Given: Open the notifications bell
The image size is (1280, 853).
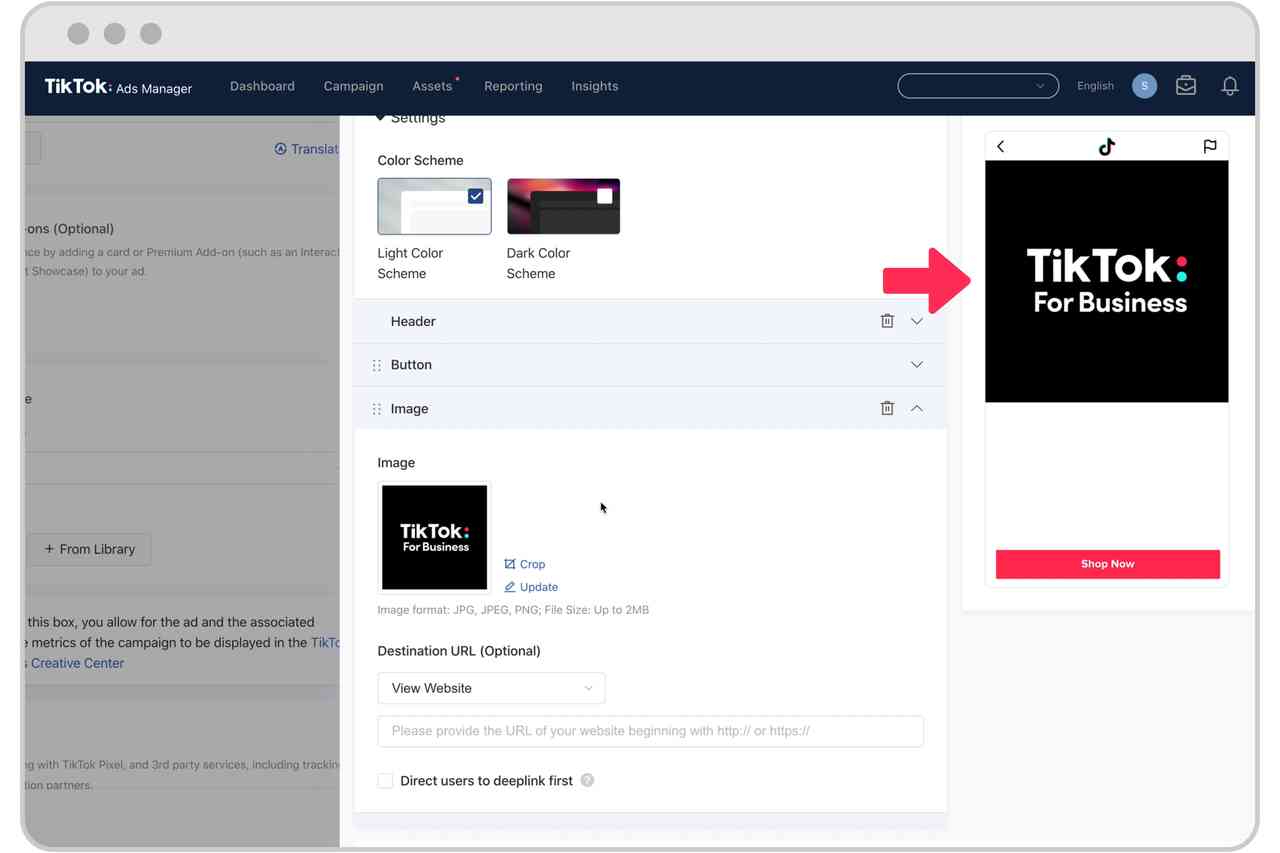Looking at the screenshot, I should point(1230,86).
